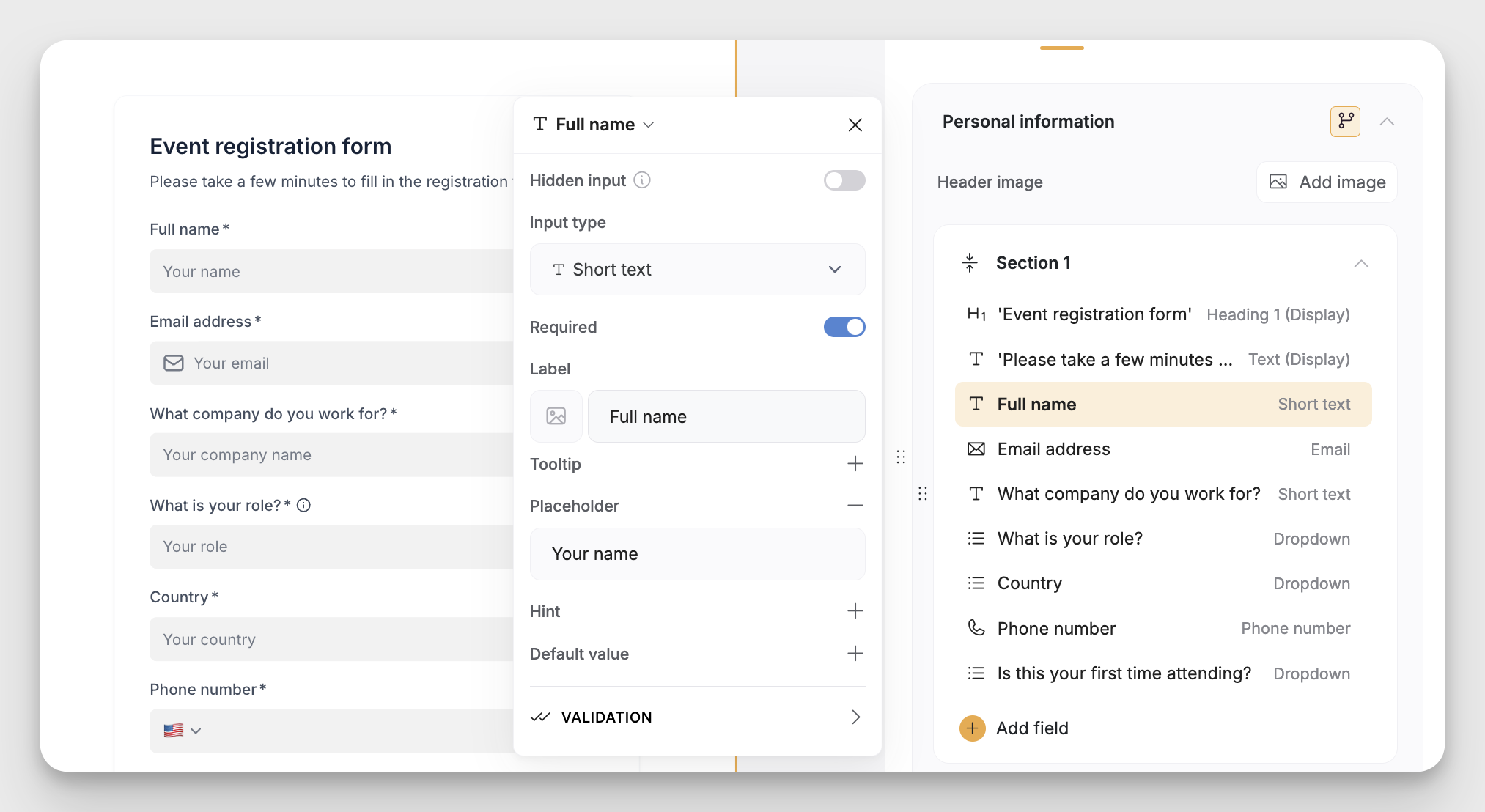Close the Full name field settings panel
The height and width of the screenshot is (812, 1485).
pyautogui.click(x=855, y=125)
